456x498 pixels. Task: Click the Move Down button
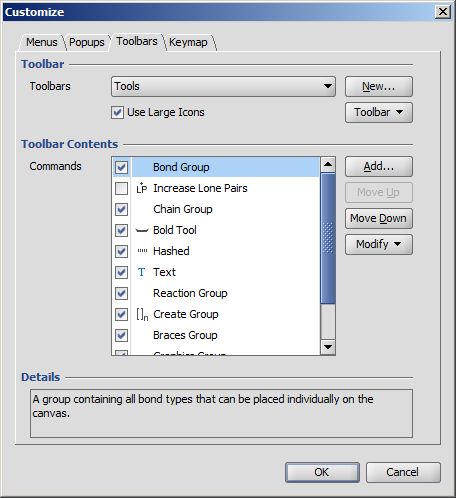point(379,218)
